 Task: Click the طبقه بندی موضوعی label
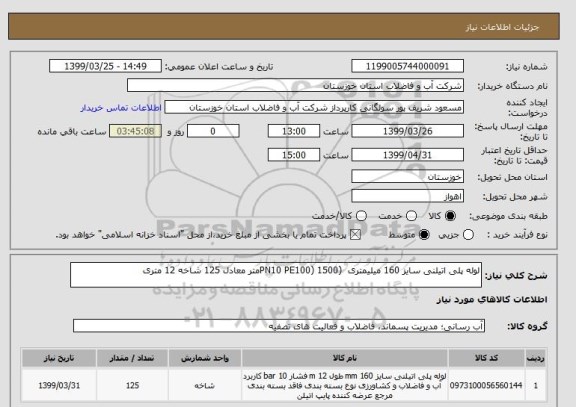click(508, 216)
